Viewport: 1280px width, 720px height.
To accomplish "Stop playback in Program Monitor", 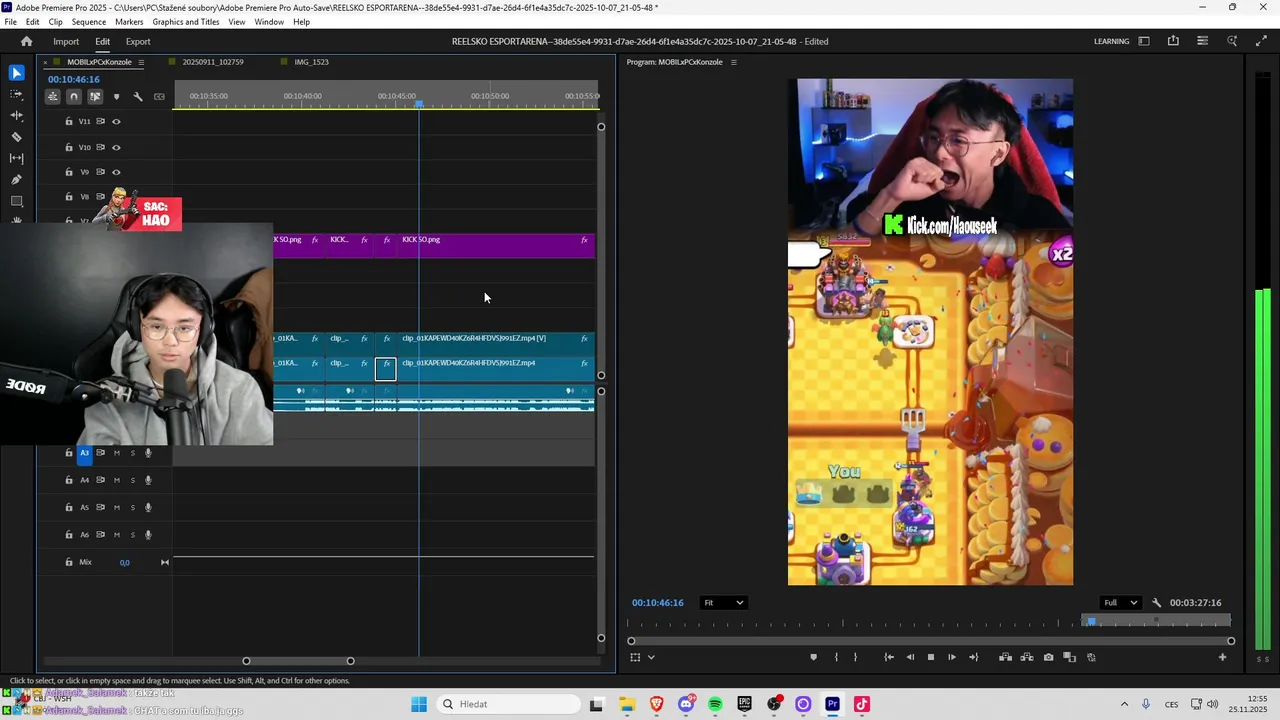I will tap(931, 657).
